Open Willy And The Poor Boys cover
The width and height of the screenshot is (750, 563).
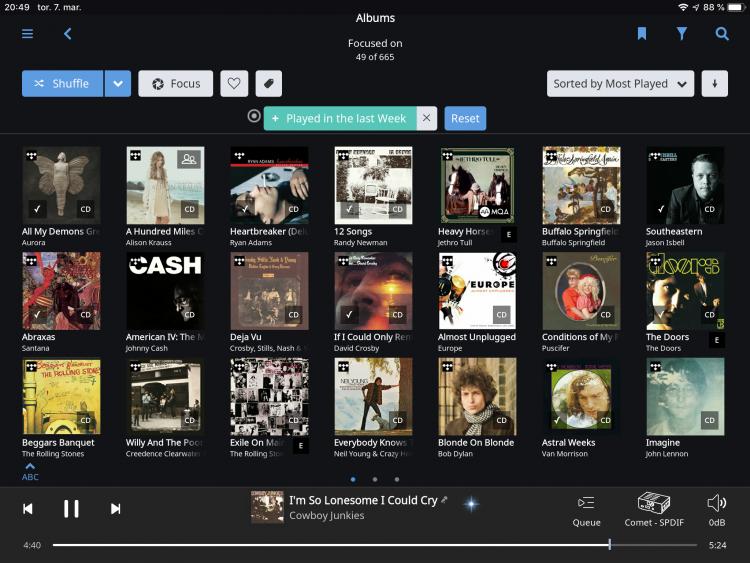coord(165,397)
